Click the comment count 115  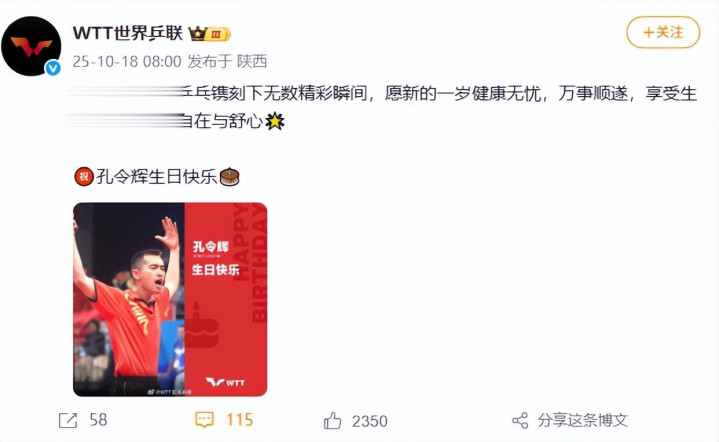tap(239, 420)
